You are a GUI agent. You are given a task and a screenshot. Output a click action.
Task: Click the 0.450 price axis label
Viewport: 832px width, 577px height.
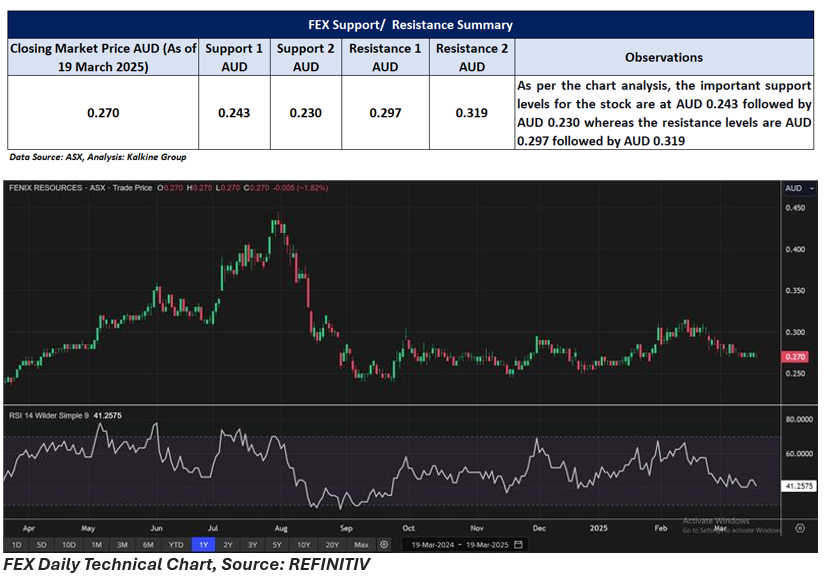795,208
